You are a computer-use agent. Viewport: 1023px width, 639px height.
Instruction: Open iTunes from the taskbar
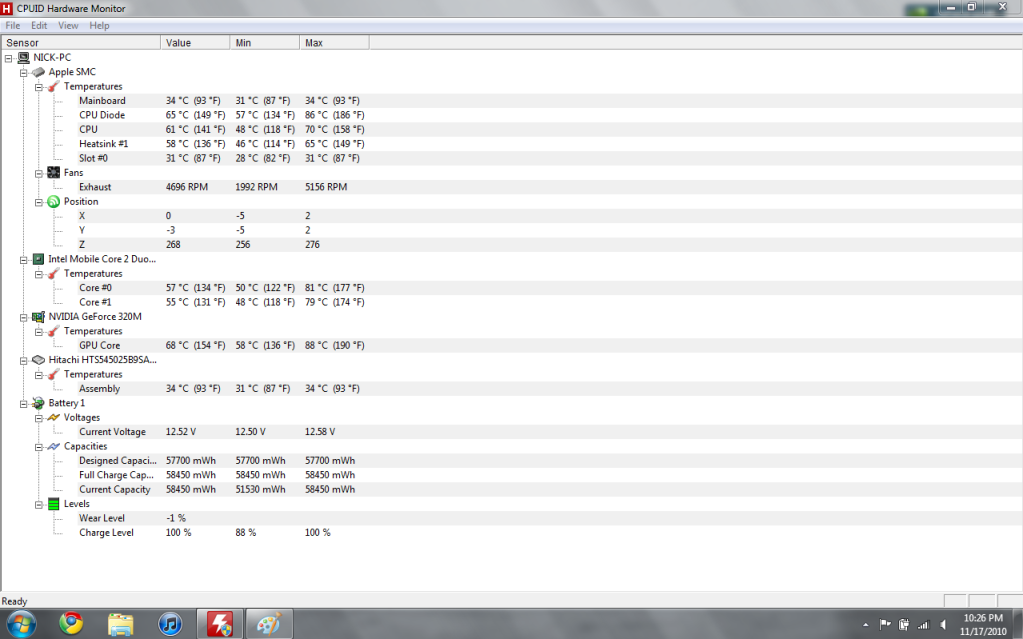tap(170, 624)
